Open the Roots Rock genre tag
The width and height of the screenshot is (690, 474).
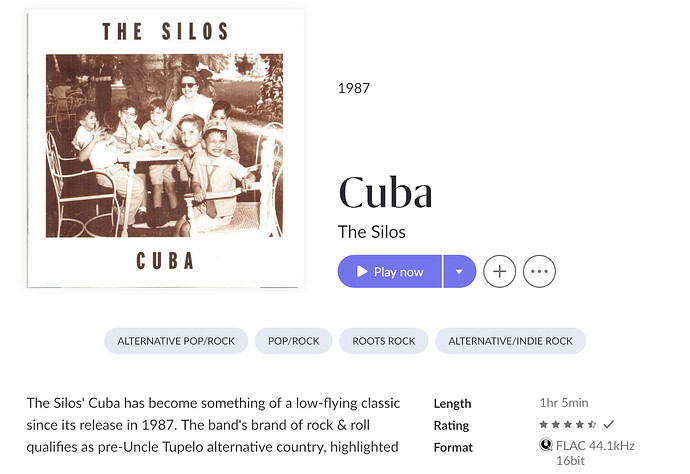(384, 341)
